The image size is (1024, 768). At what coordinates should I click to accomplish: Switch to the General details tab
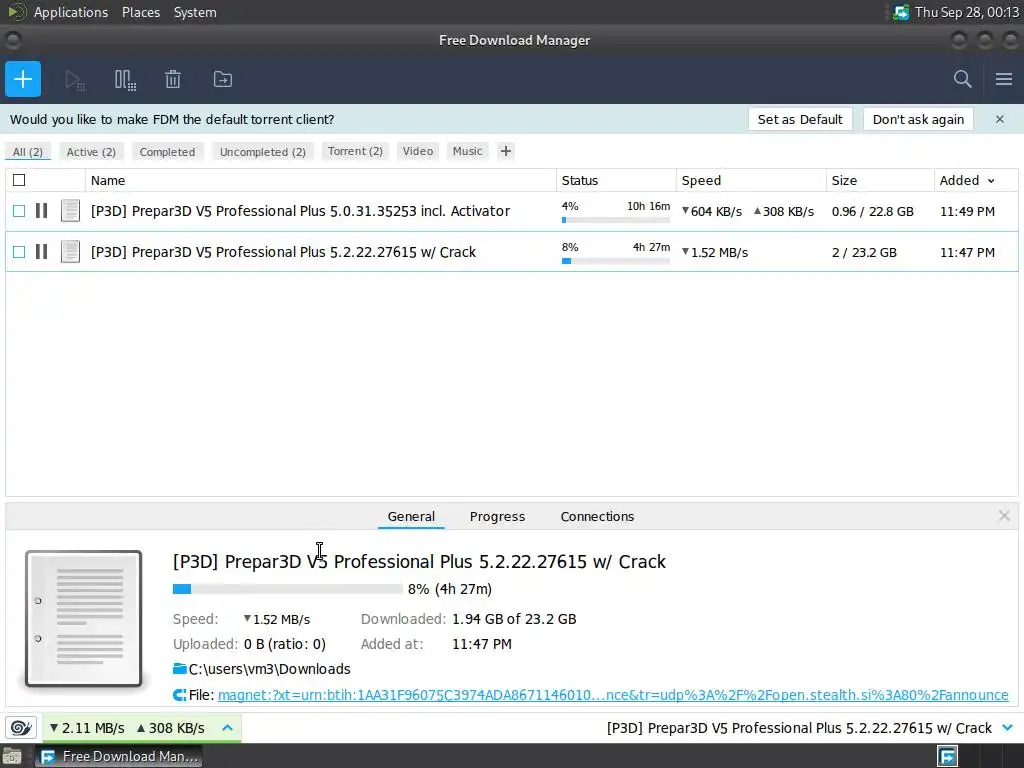coord(411,516)
